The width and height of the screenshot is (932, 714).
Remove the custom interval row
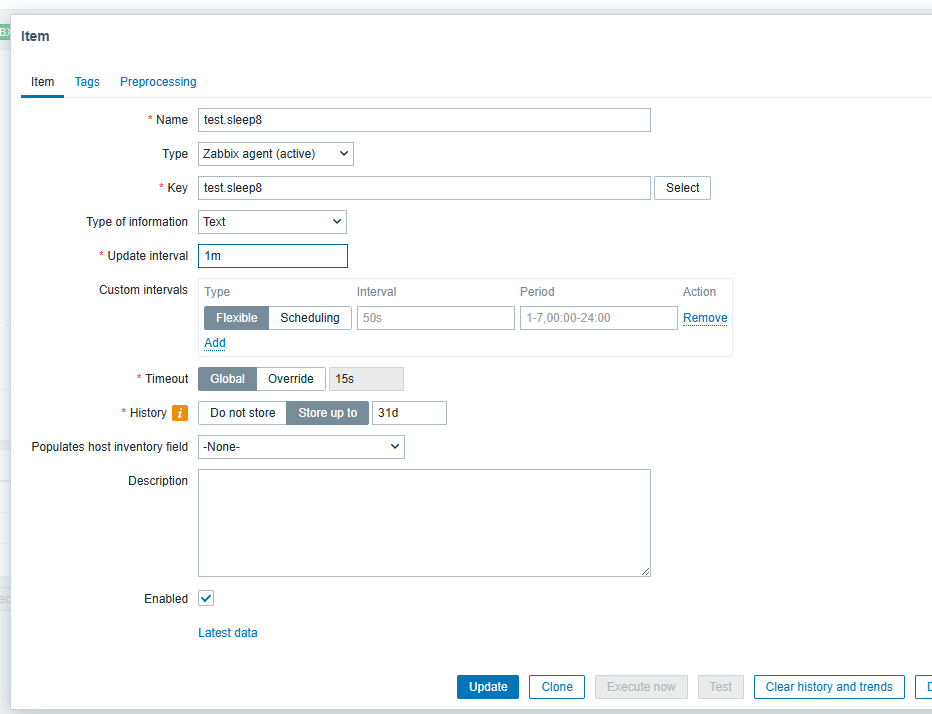pos(705,318)
